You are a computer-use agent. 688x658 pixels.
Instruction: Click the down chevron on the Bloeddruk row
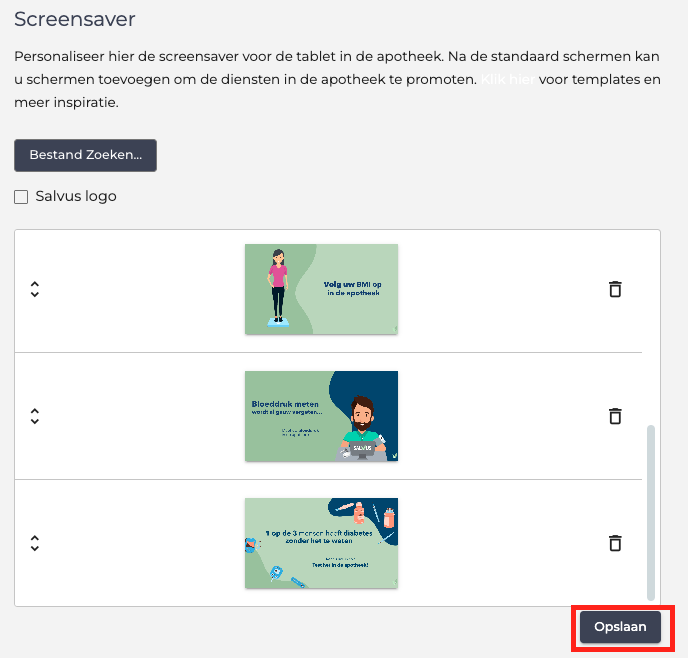(34, 422)
